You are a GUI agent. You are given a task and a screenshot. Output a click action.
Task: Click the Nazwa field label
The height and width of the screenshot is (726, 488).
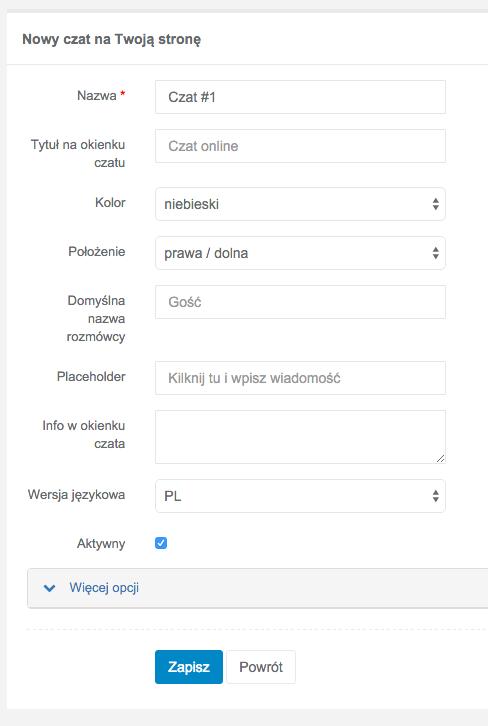[x=97, y=95]
